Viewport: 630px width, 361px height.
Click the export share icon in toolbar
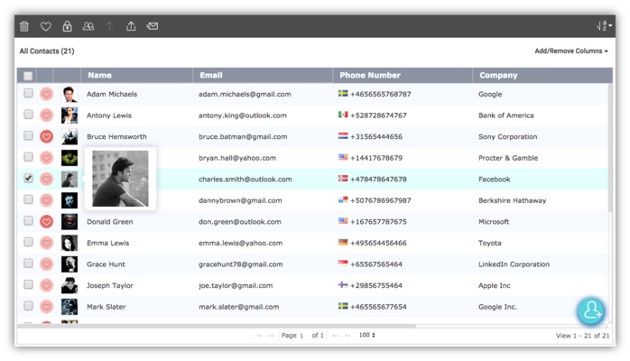click(131, 27)
